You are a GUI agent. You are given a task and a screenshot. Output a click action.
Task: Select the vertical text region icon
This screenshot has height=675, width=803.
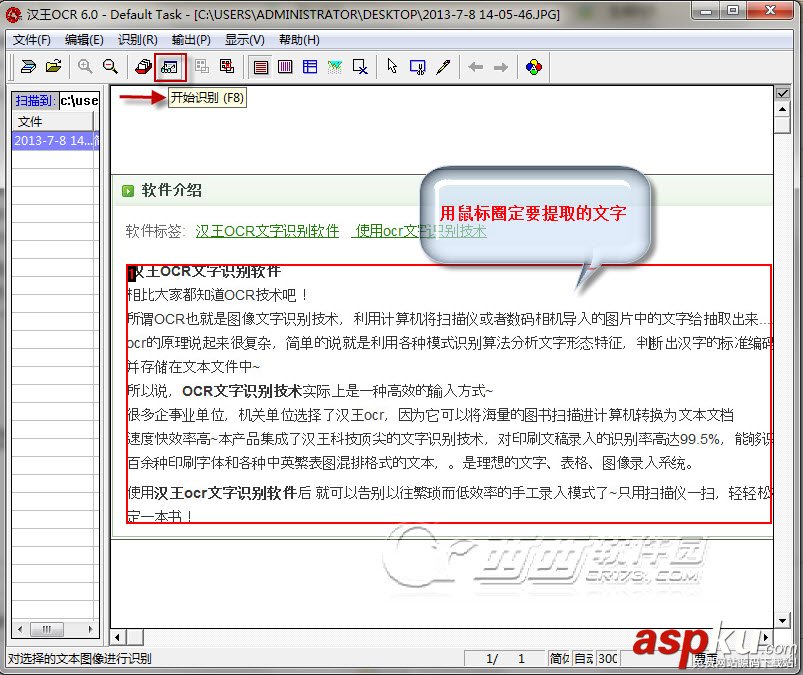point(283,67)
